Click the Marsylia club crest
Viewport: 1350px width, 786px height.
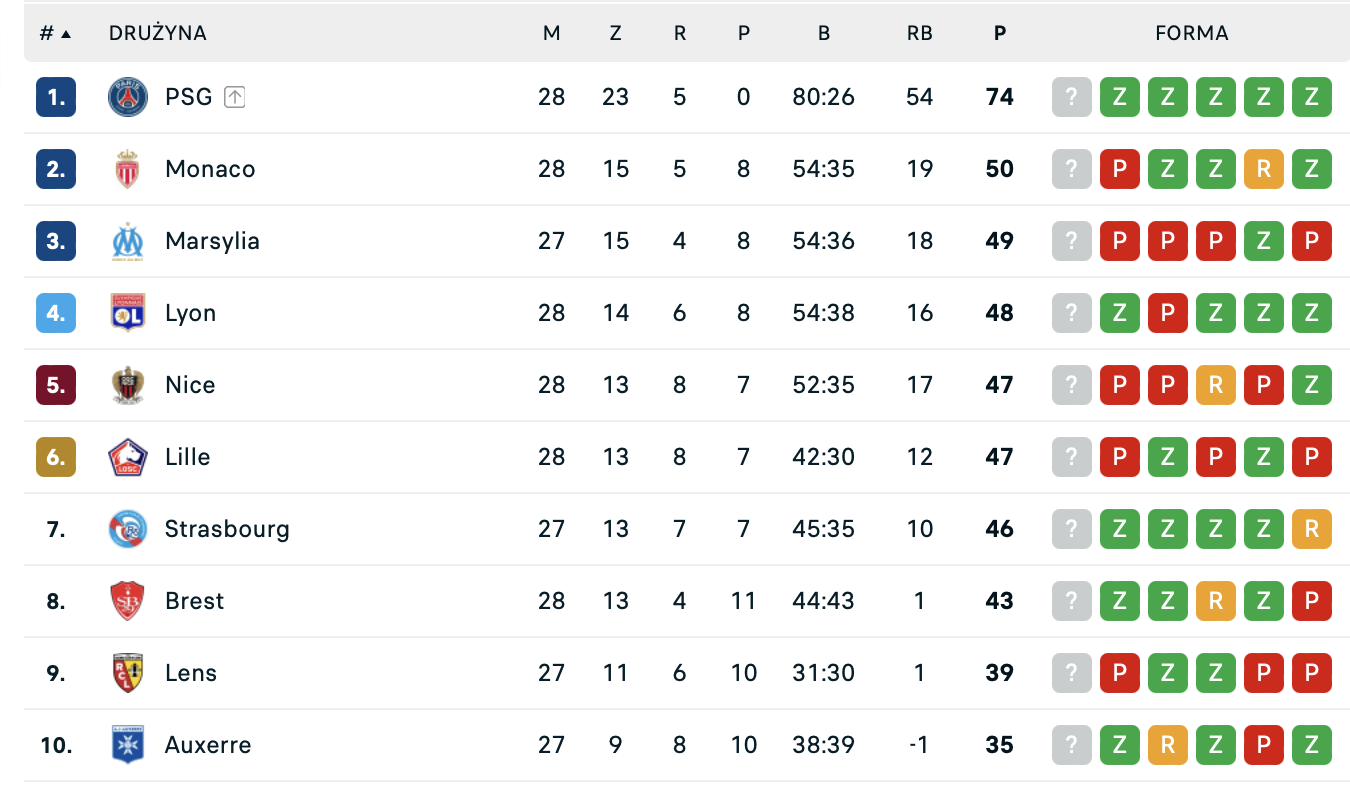coord(127,241)
